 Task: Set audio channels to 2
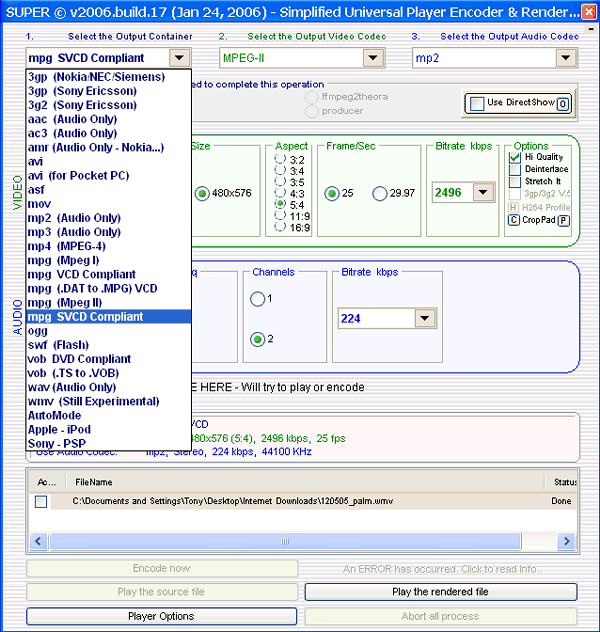pos(257,339)
